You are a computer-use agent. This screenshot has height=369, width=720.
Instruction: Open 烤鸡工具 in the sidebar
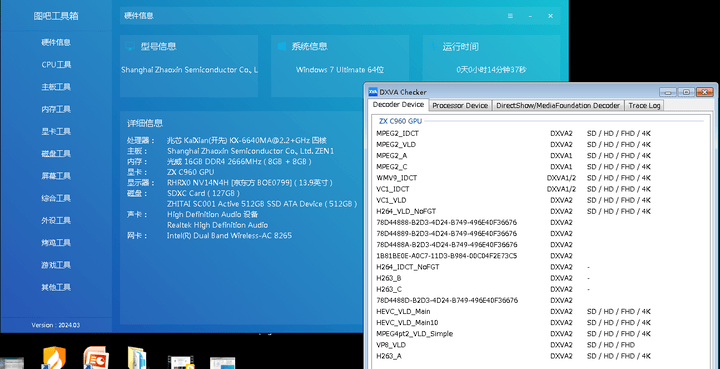pos(56,243)
